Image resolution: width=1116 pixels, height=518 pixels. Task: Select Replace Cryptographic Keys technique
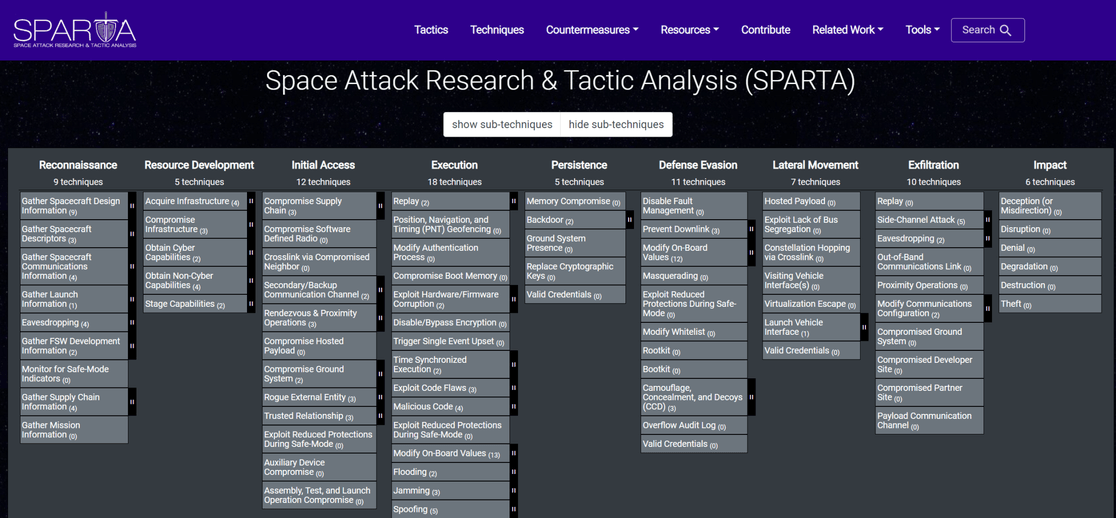click(575, 271)
